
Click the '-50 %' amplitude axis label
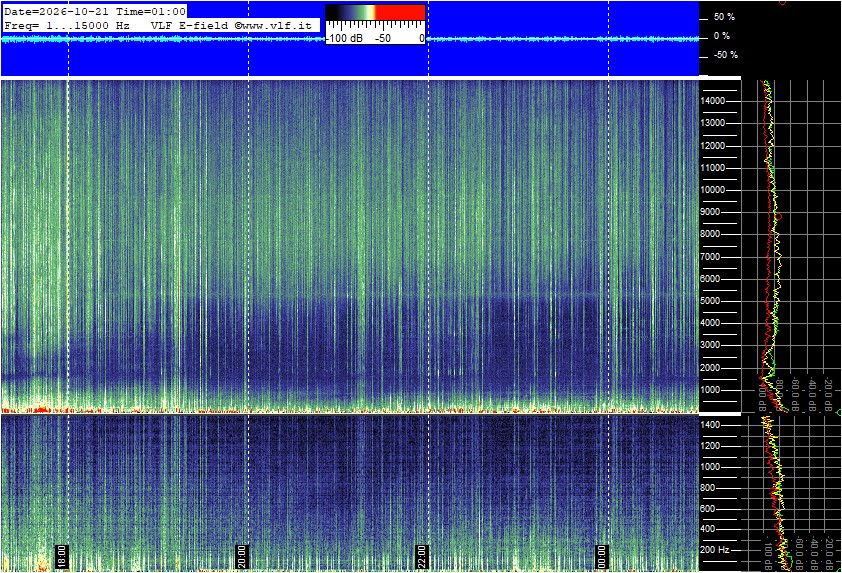click(725, 55)
